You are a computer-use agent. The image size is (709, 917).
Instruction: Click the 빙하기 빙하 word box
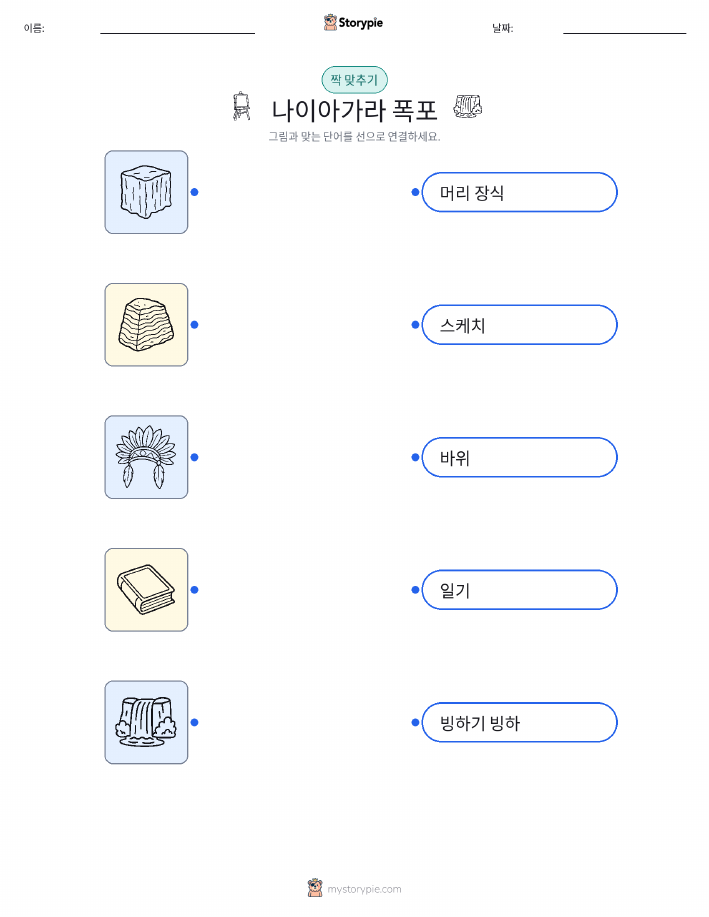(519, 722)
